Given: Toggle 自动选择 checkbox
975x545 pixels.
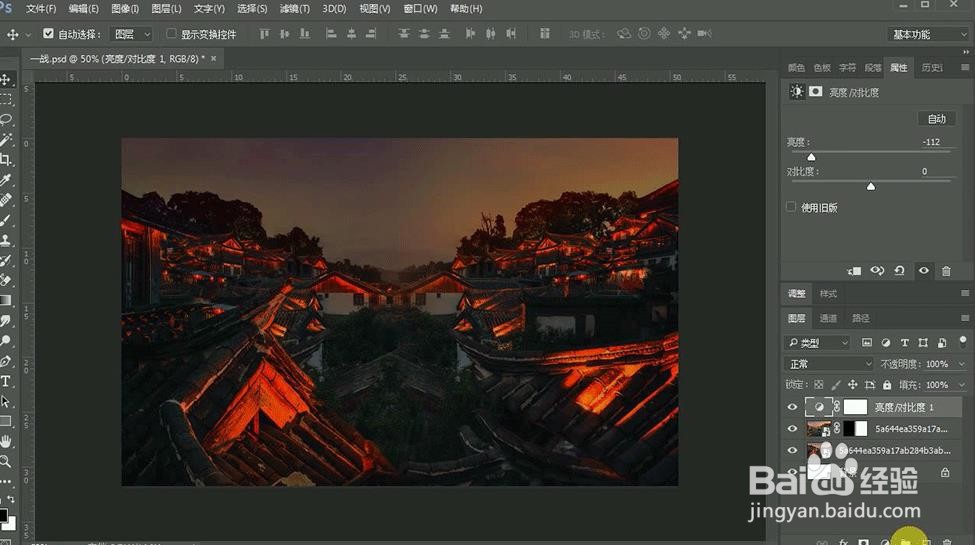Looking at the screenshot, I should pyautogui.click(x=48, y=34).
